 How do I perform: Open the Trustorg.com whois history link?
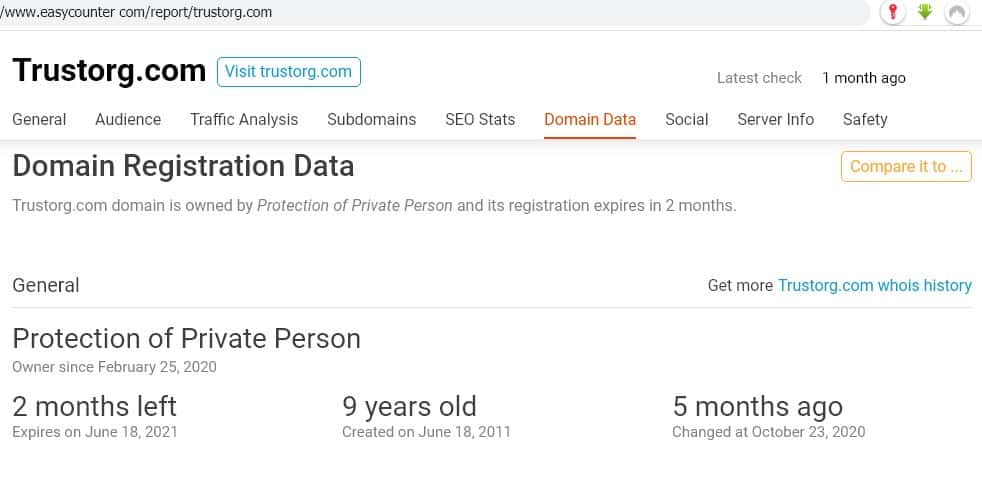874,285
